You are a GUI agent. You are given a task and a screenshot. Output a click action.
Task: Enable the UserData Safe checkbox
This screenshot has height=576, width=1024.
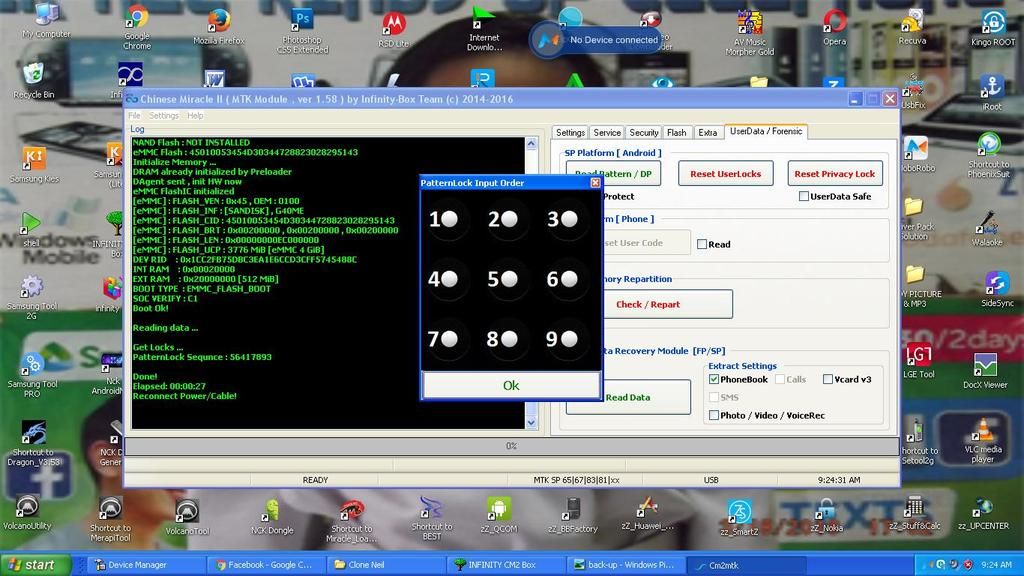click(x=804, y=196)
